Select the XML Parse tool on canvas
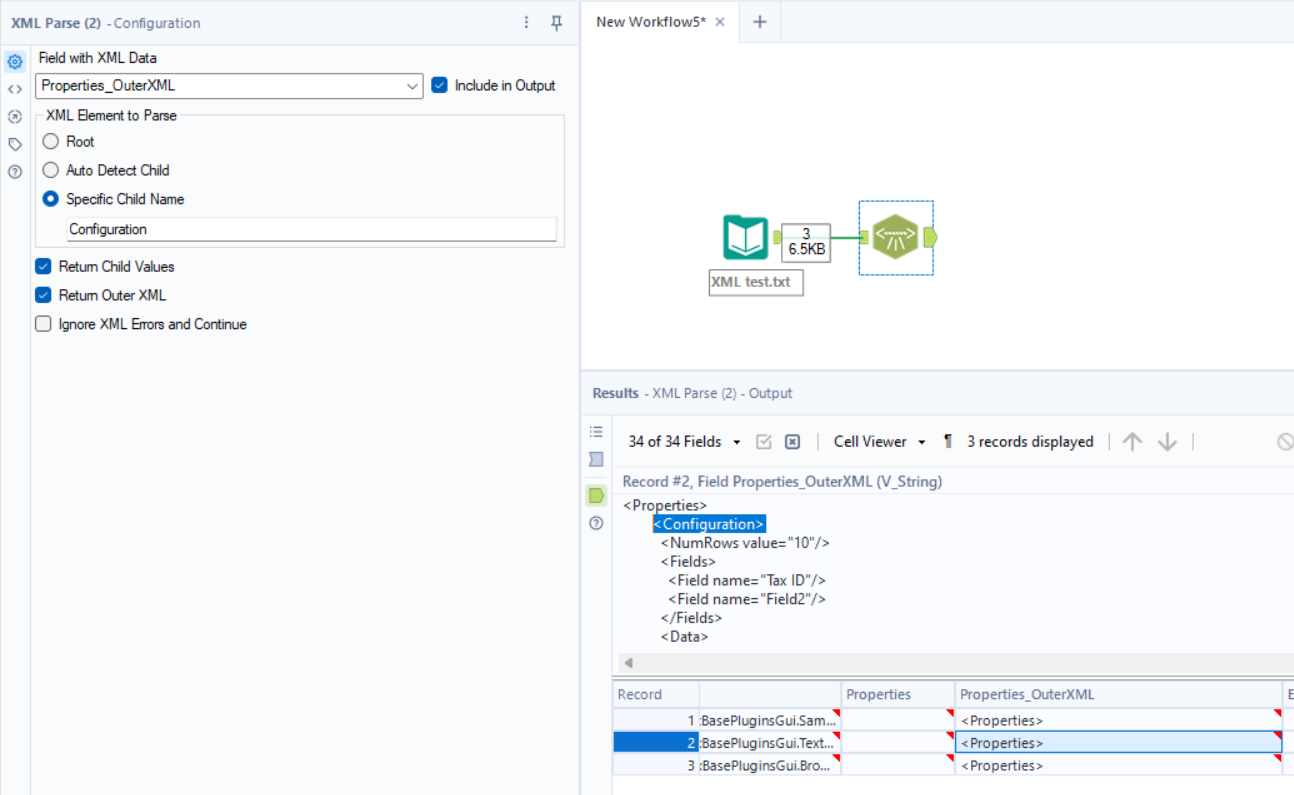 click(x=895, y=238)
